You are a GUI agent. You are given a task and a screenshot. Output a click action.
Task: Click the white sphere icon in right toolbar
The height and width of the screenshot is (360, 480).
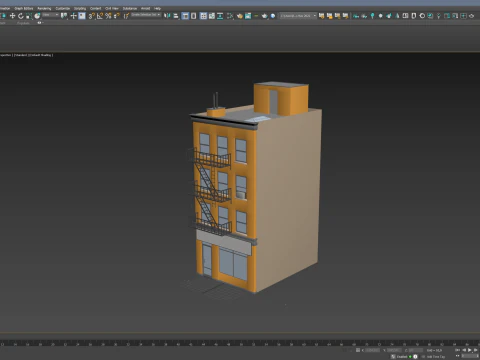tap(380, 16)
